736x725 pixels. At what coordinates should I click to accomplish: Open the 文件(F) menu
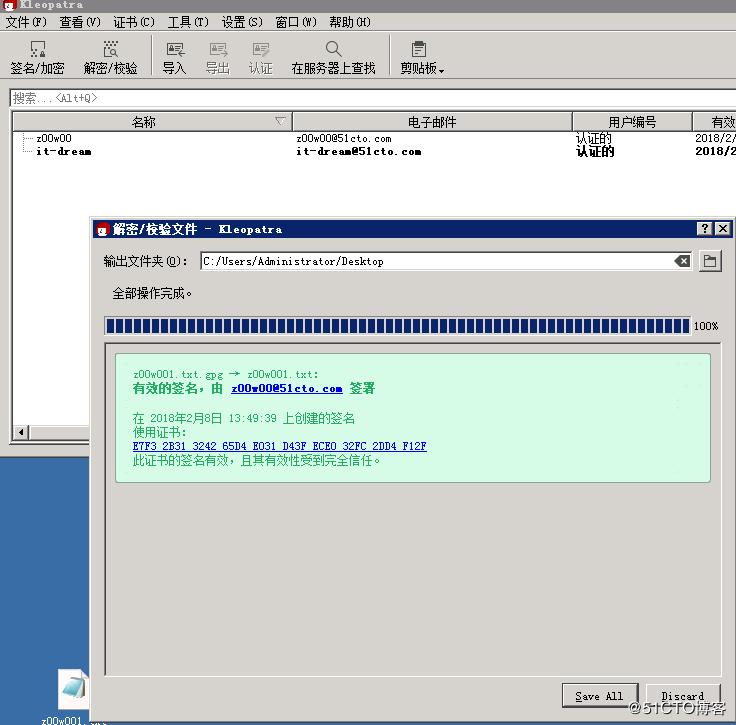click(x=26, y=21)
